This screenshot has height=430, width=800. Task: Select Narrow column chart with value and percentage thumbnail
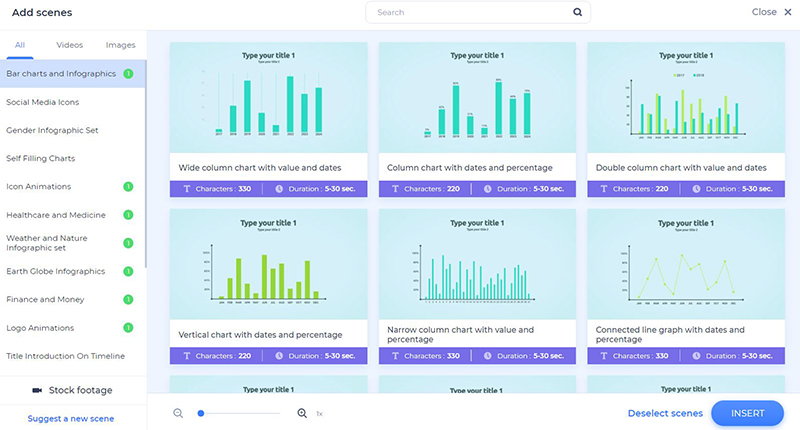(477, 264)
